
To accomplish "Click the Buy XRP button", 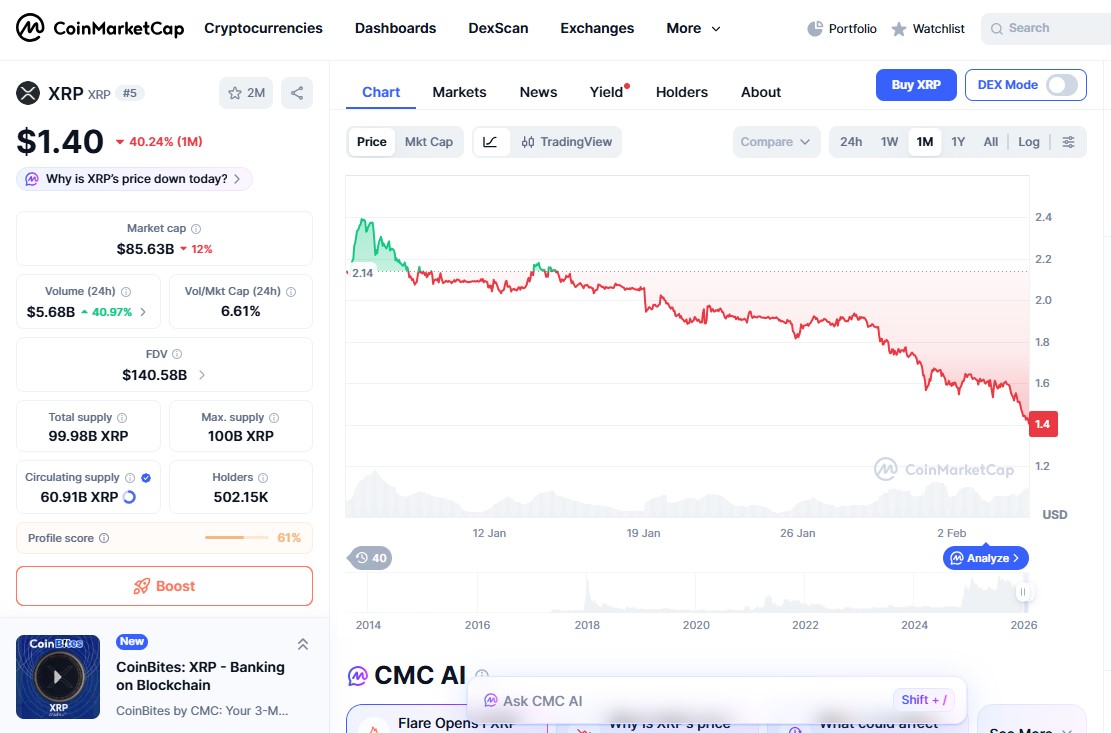I will [x=915, y=85].
